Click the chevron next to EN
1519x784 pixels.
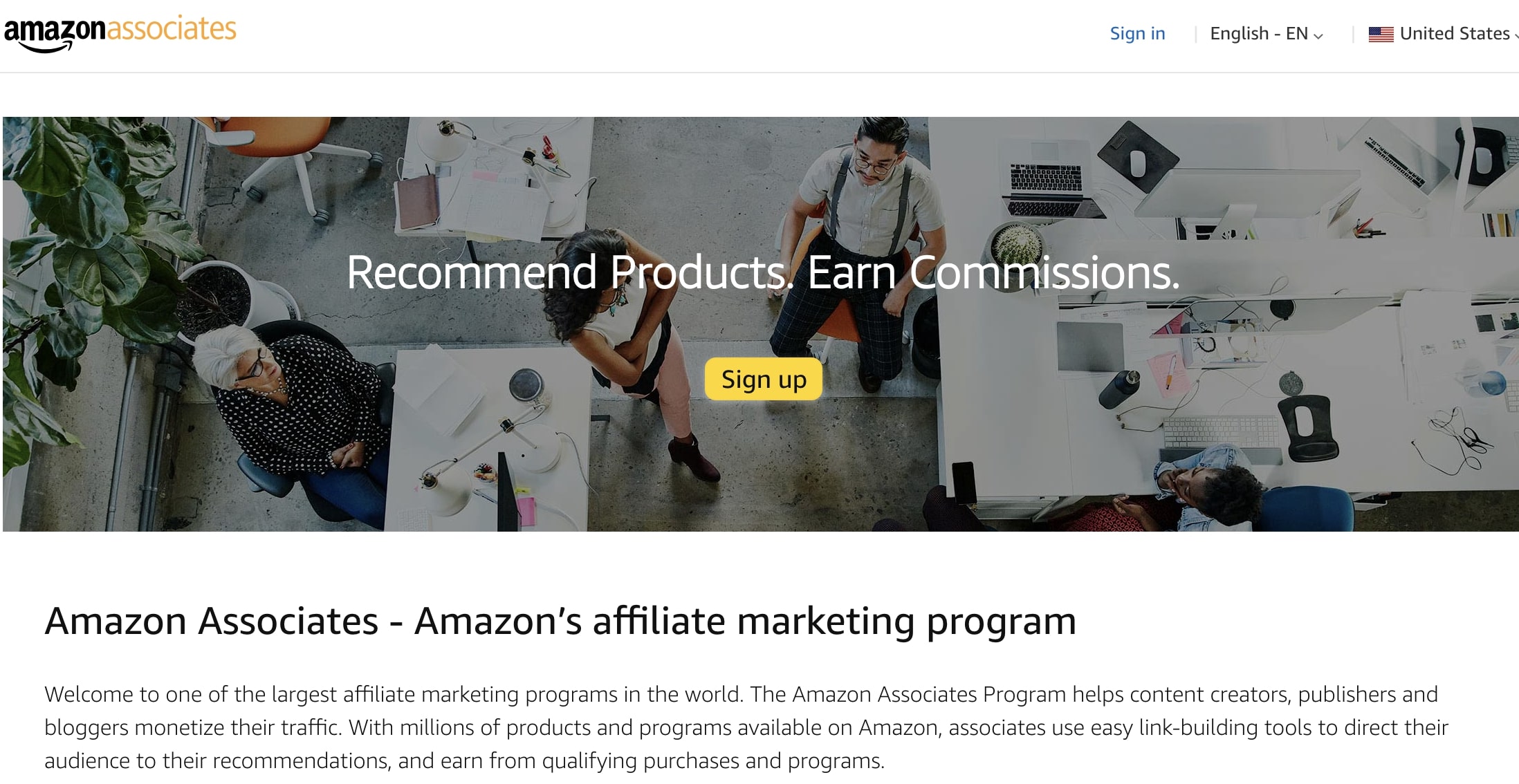1318,36
